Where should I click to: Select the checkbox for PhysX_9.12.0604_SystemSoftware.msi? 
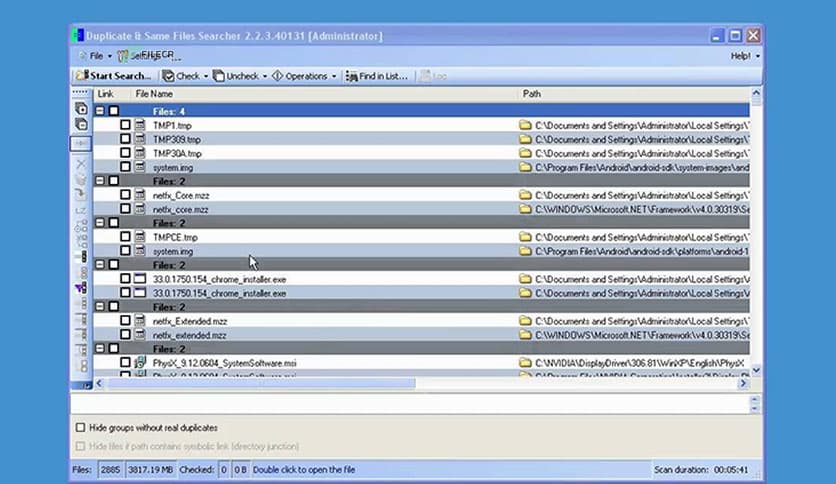click(x=125, y=362)
